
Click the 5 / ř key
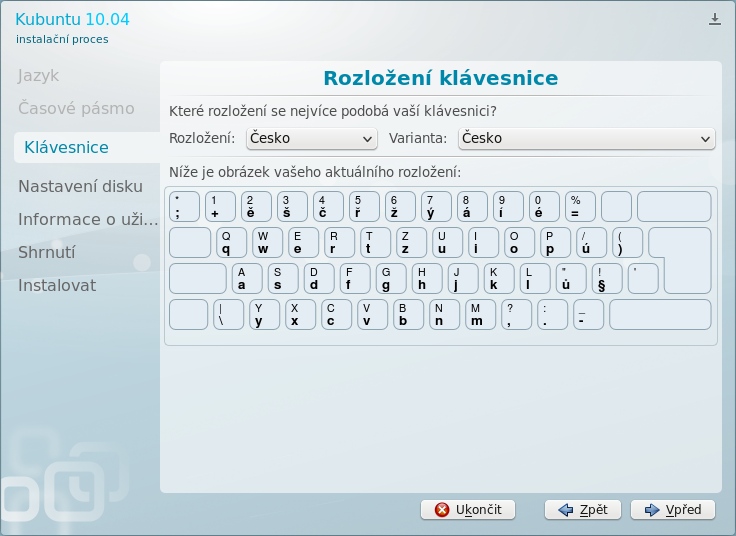click(364, 207)
